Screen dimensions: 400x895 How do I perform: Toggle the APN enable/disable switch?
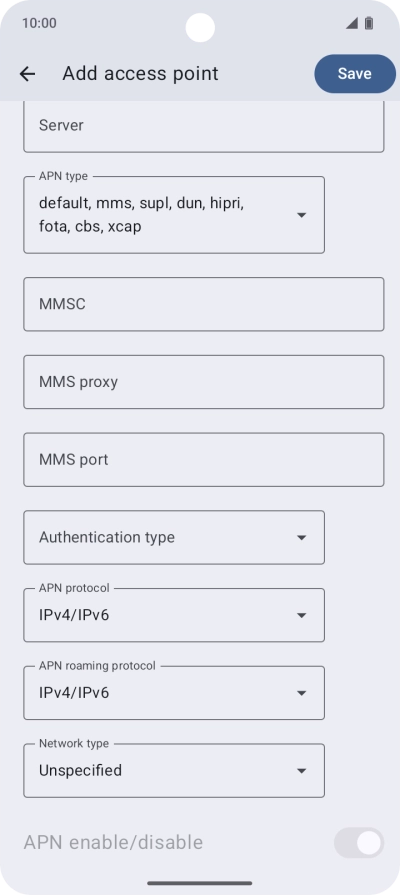pyautogui.click(x=359, y=842)
